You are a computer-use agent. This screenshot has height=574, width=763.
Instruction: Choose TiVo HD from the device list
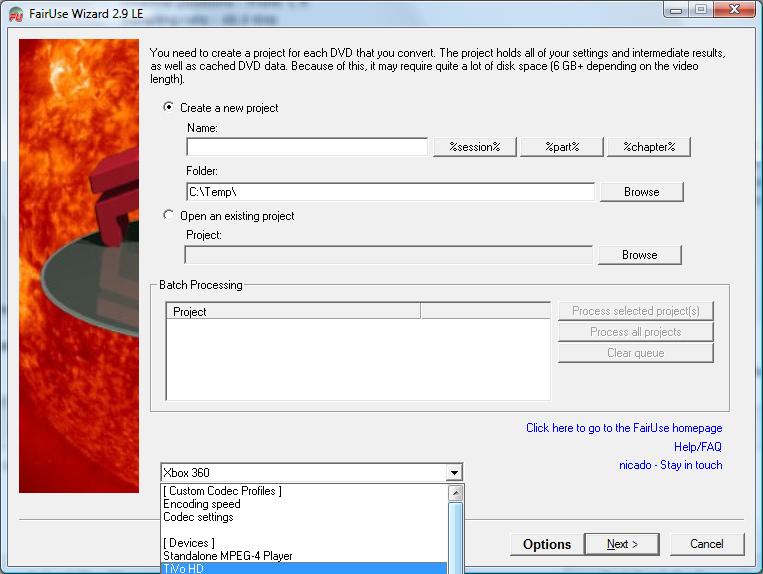[x=304, y=568]
